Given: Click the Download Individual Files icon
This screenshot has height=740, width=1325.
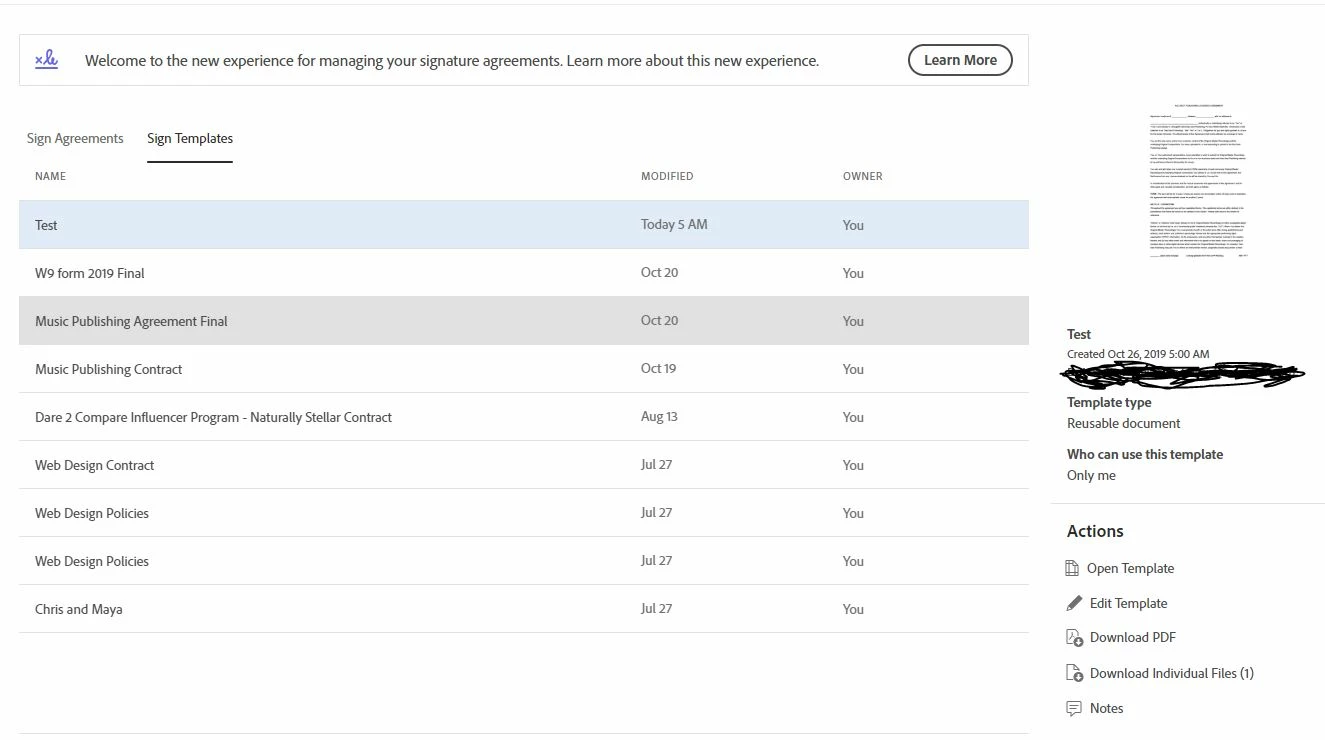Looking at the screenshot, I should click(1075, 673).
